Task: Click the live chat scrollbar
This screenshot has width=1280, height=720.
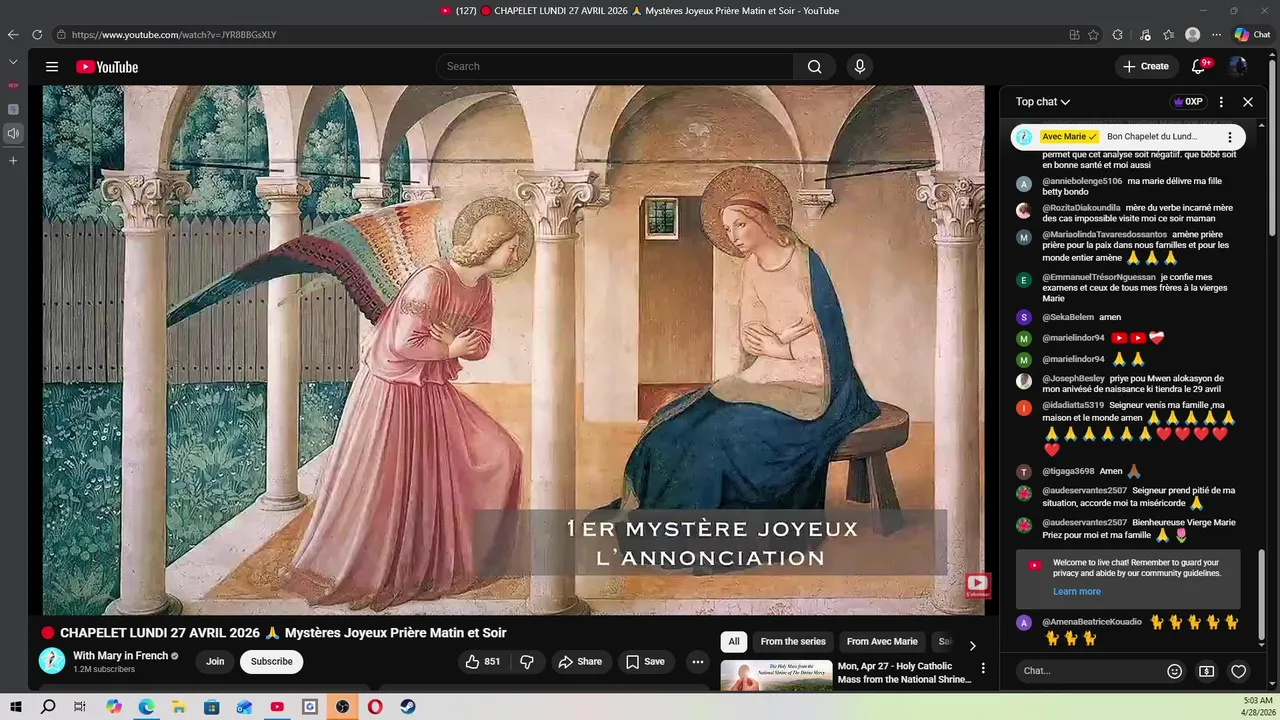Action: point(1260,594)
